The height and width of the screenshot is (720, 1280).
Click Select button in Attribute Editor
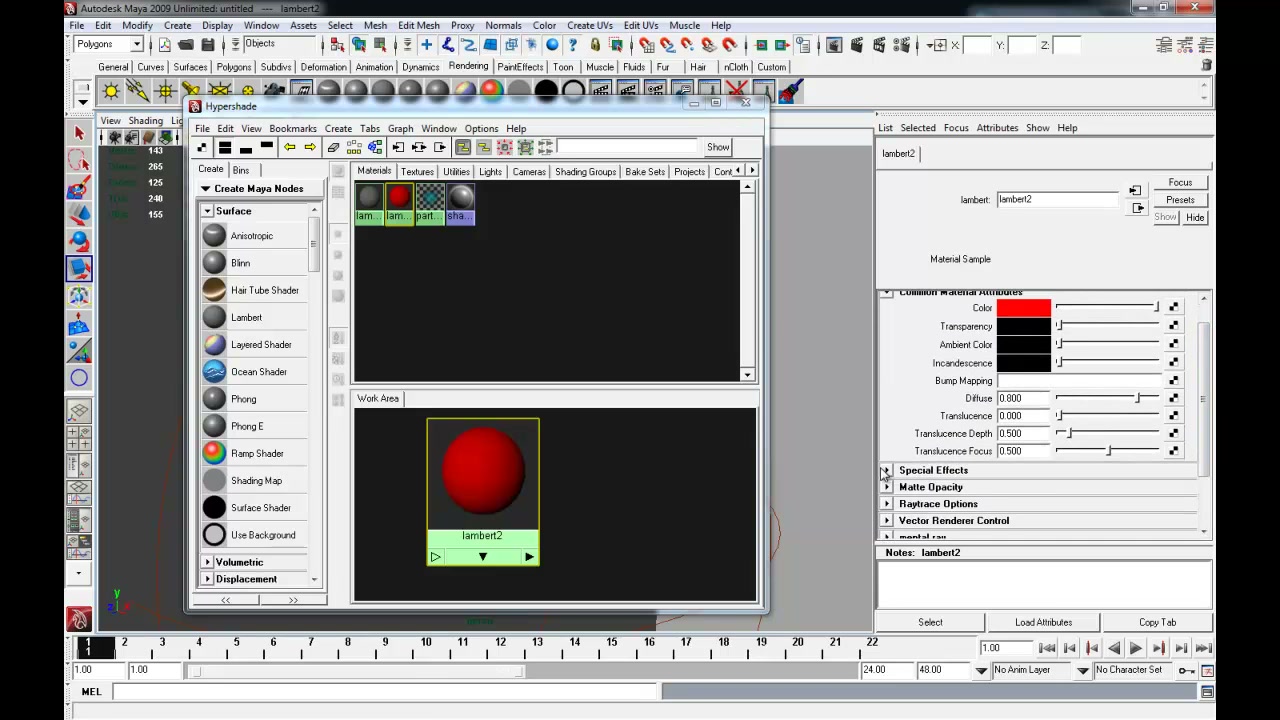(930, 622)
